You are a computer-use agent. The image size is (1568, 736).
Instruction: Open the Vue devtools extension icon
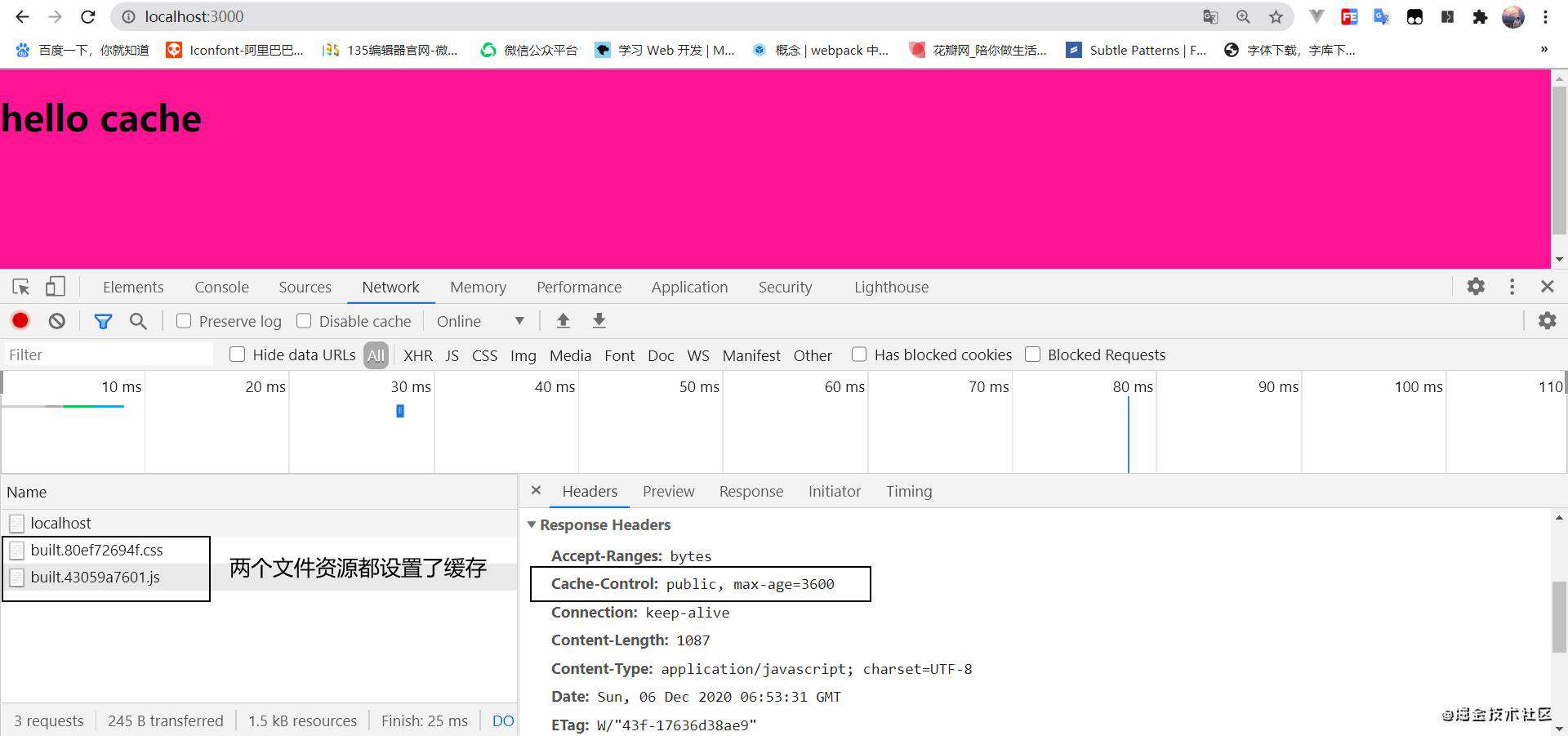click(x=1316, y=16)
